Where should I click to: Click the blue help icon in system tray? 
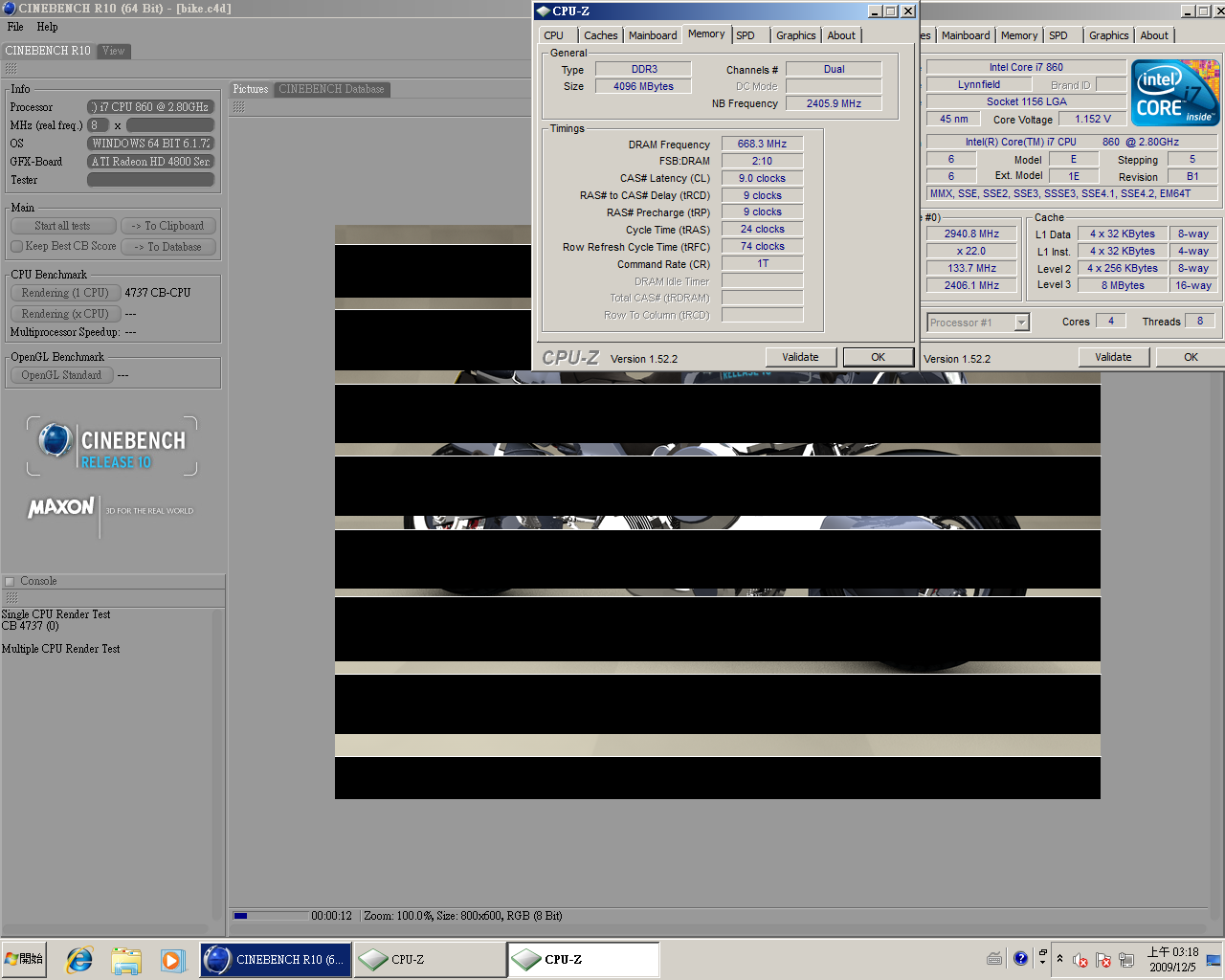coord(1020,958)
